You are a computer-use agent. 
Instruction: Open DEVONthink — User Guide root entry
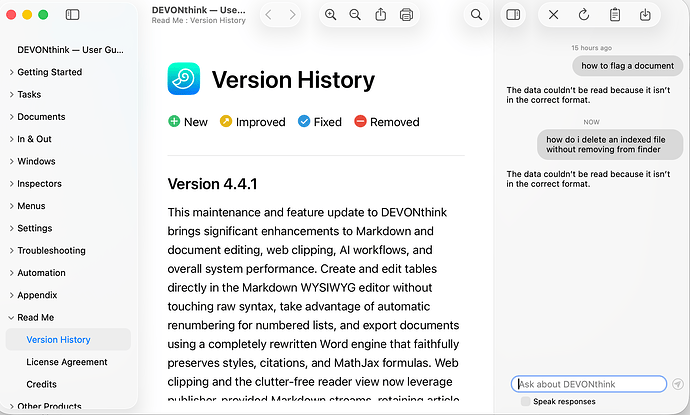70,50
